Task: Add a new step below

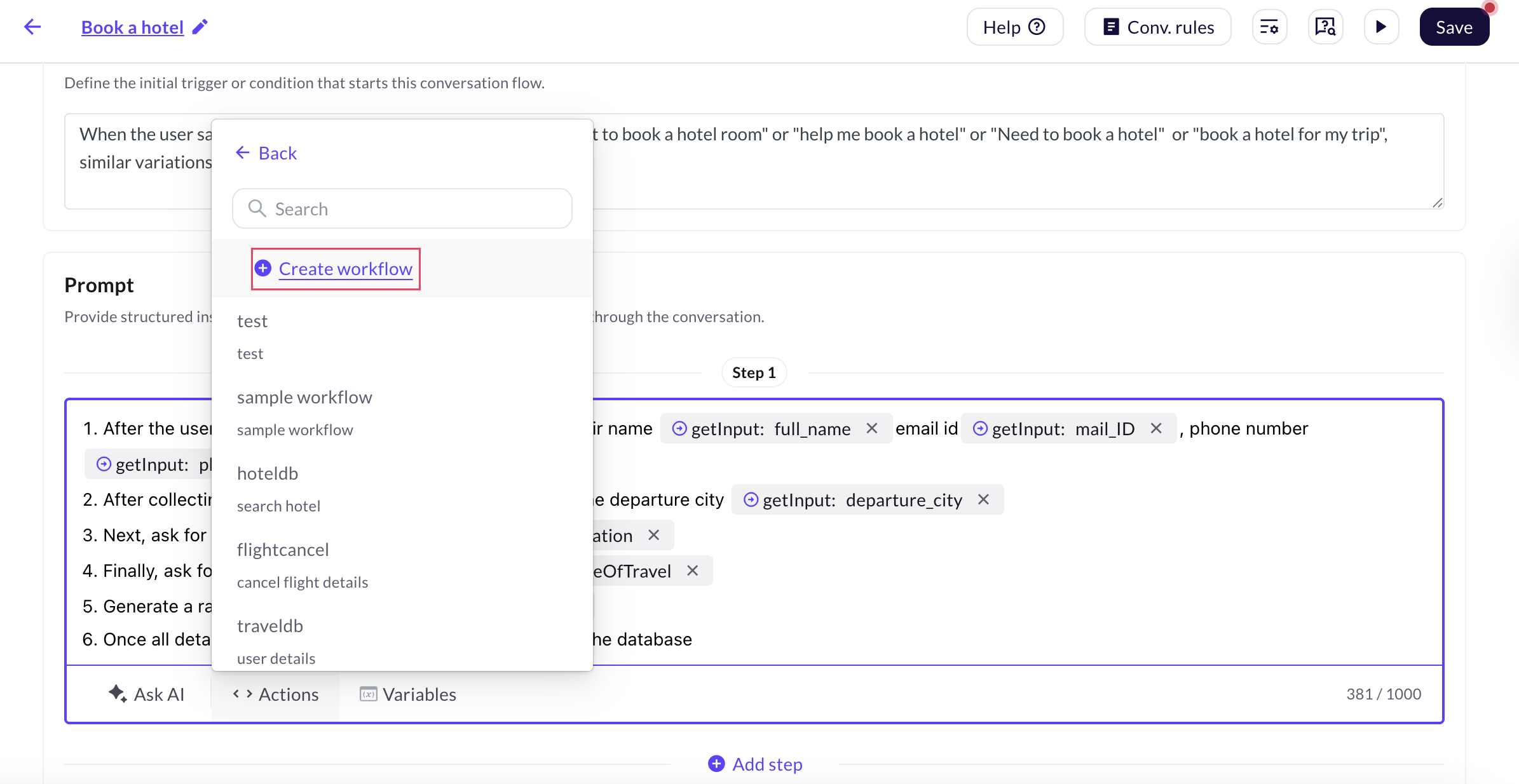Action: [x=755, y=764]
